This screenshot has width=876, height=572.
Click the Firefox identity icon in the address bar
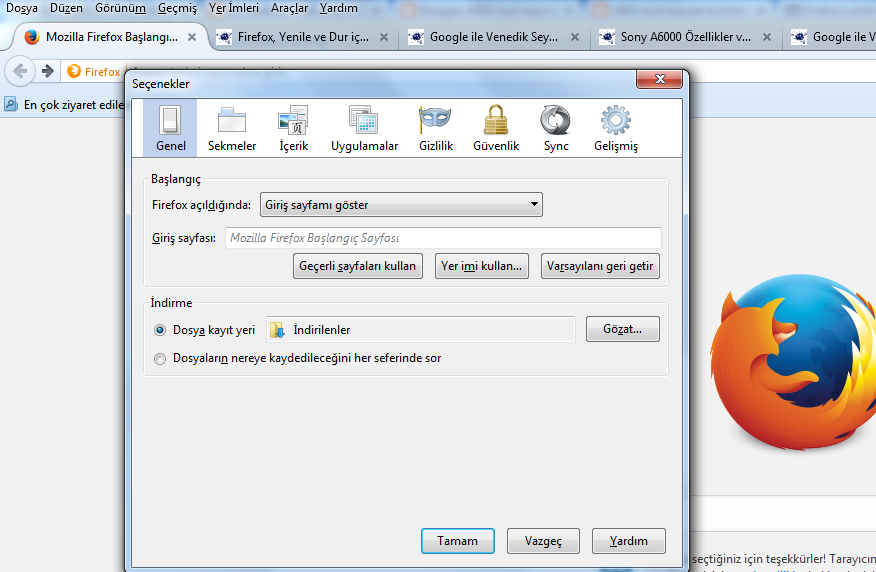74,72
